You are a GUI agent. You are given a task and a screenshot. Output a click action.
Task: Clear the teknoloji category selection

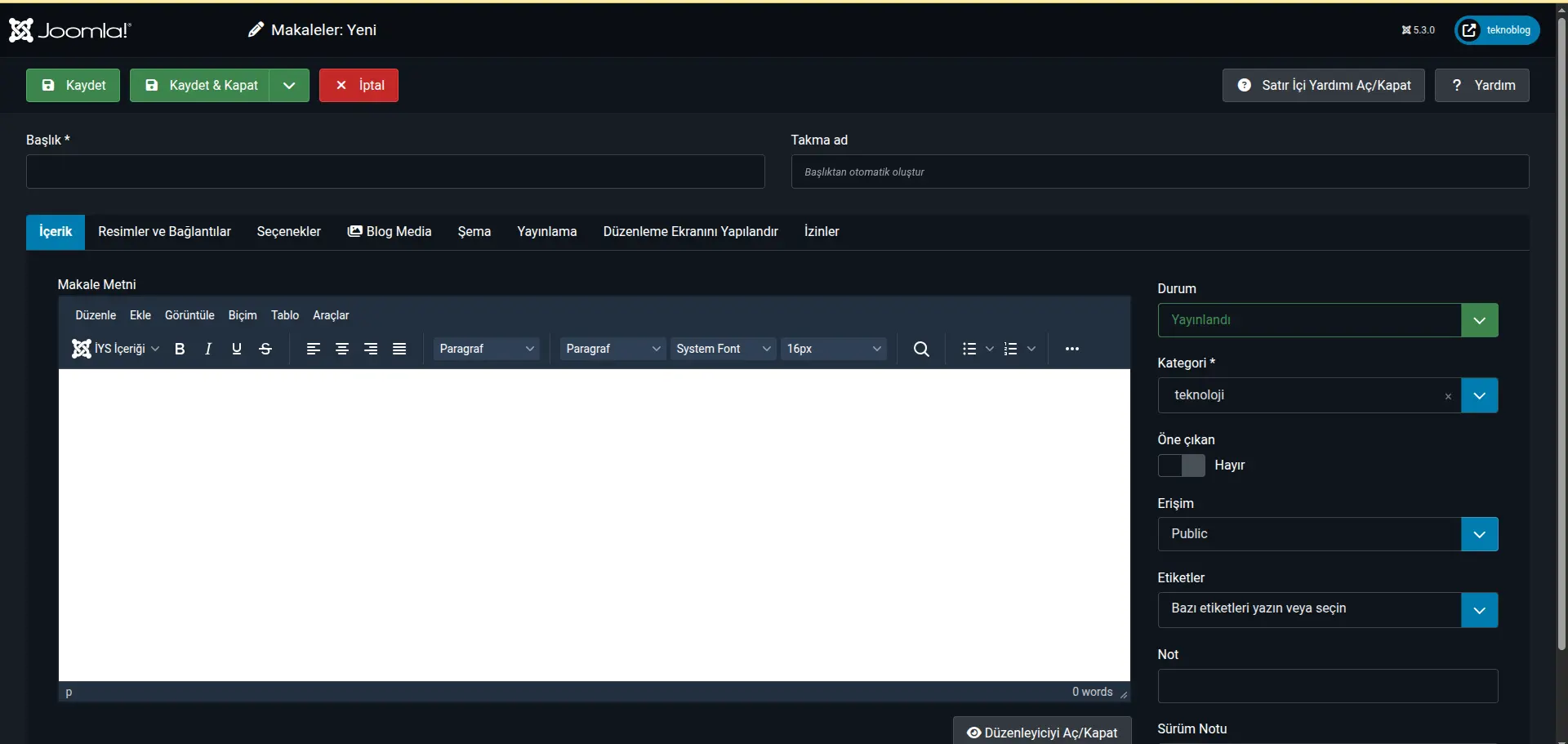coord(1448,396)
